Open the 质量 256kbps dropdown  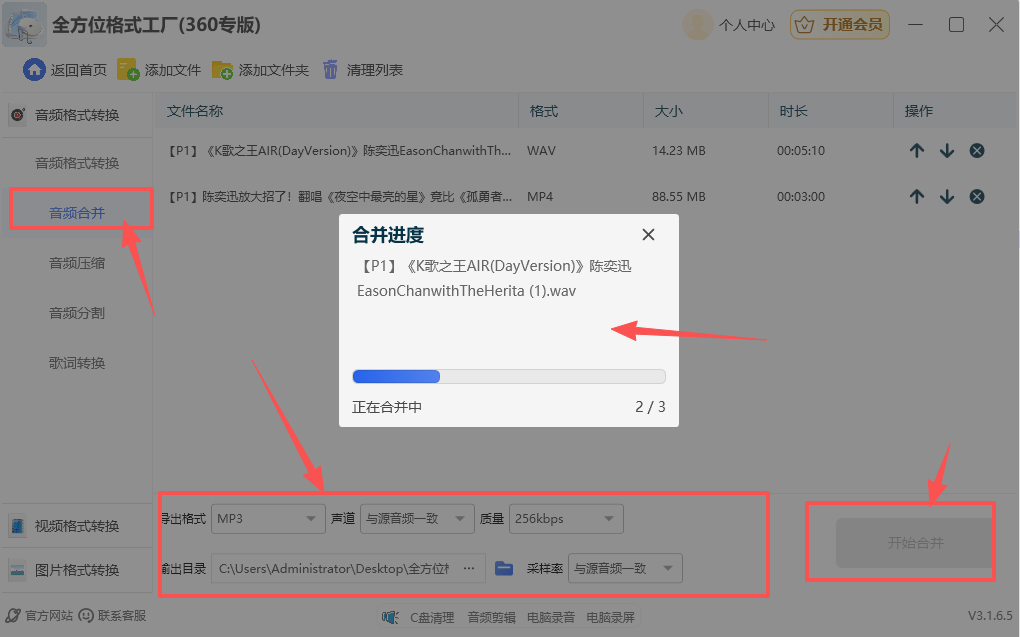566,518
